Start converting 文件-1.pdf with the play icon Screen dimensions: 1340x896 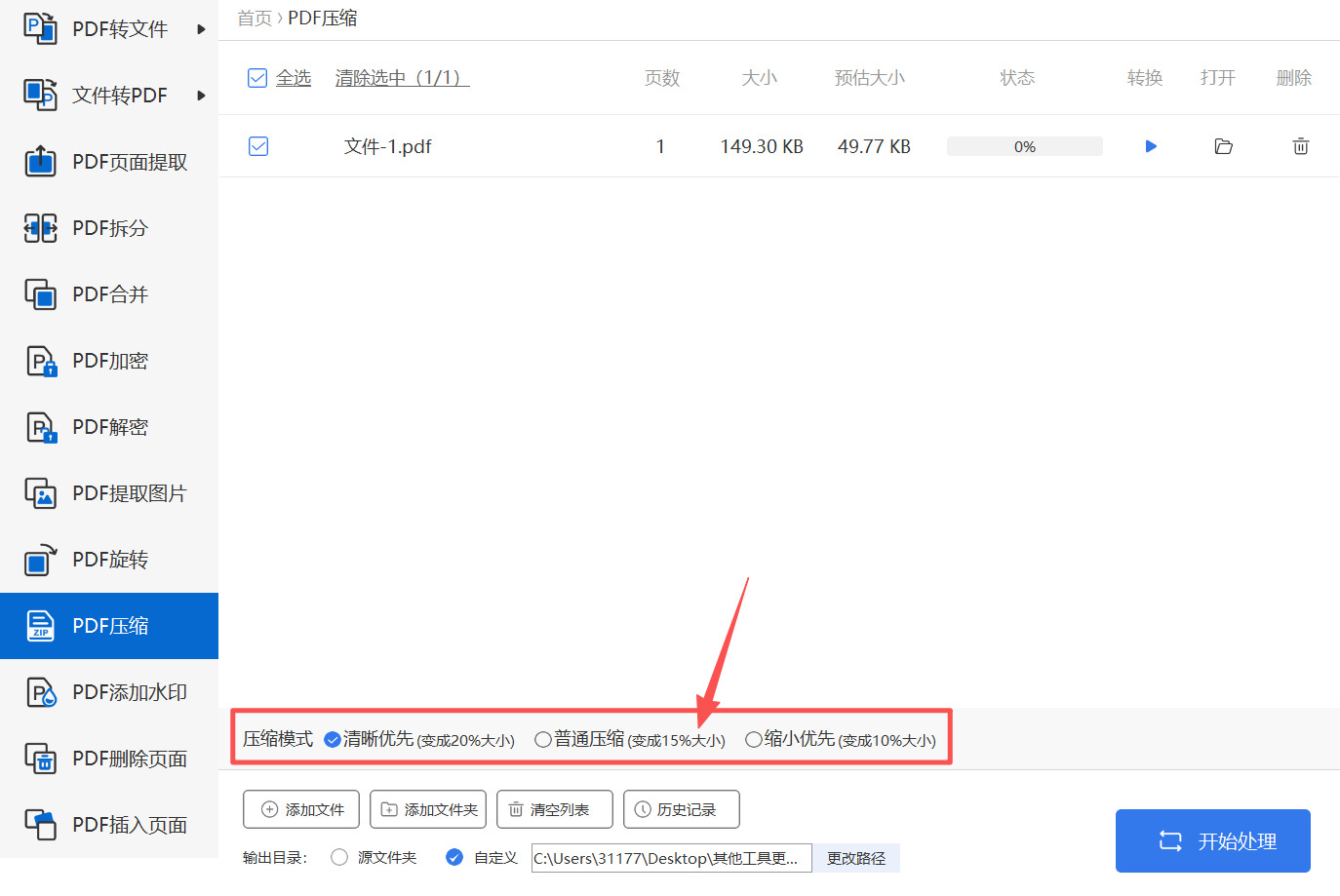click(1151, 145)
